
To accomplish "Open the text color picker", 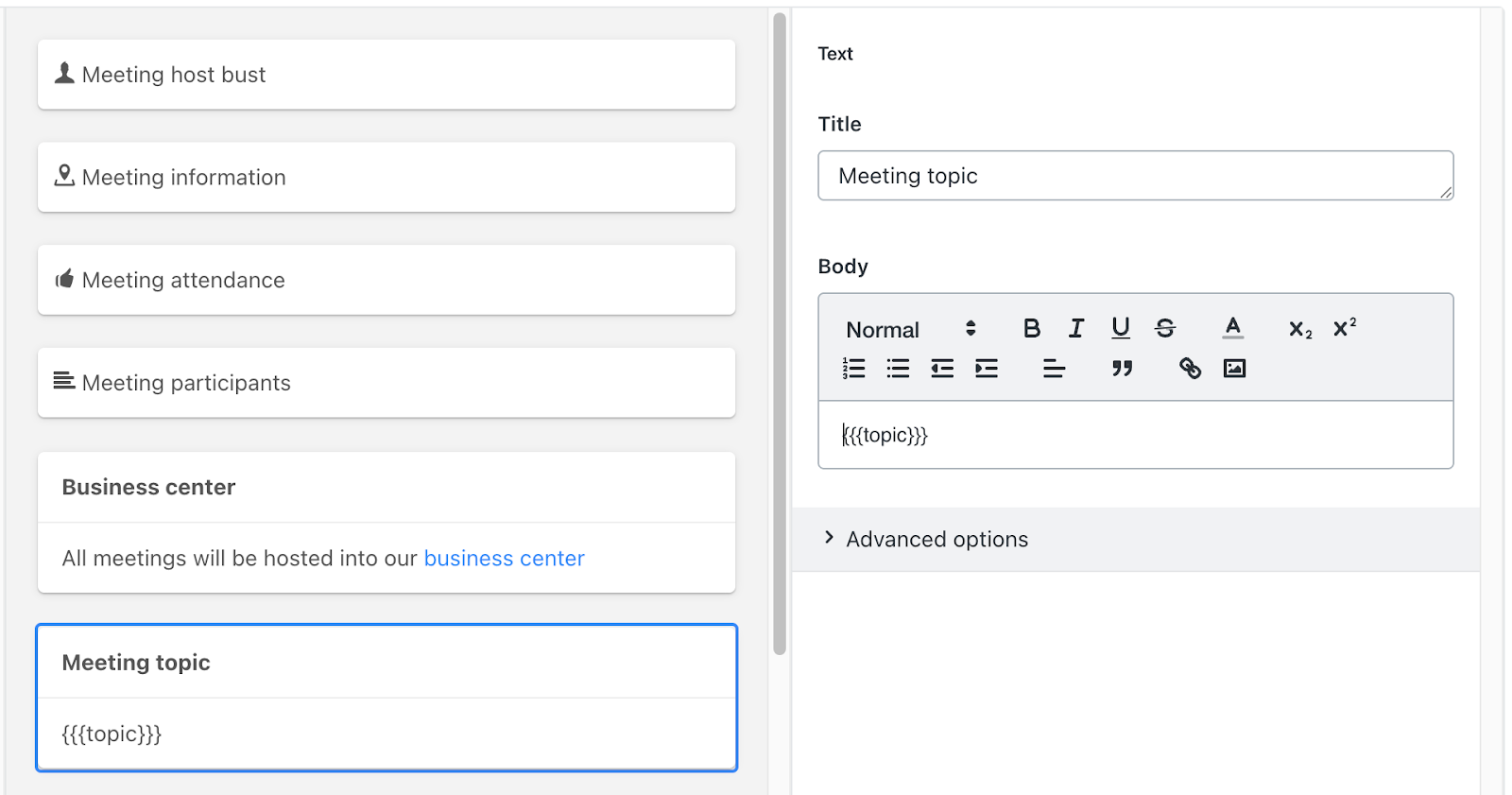I will (1232, 328).
